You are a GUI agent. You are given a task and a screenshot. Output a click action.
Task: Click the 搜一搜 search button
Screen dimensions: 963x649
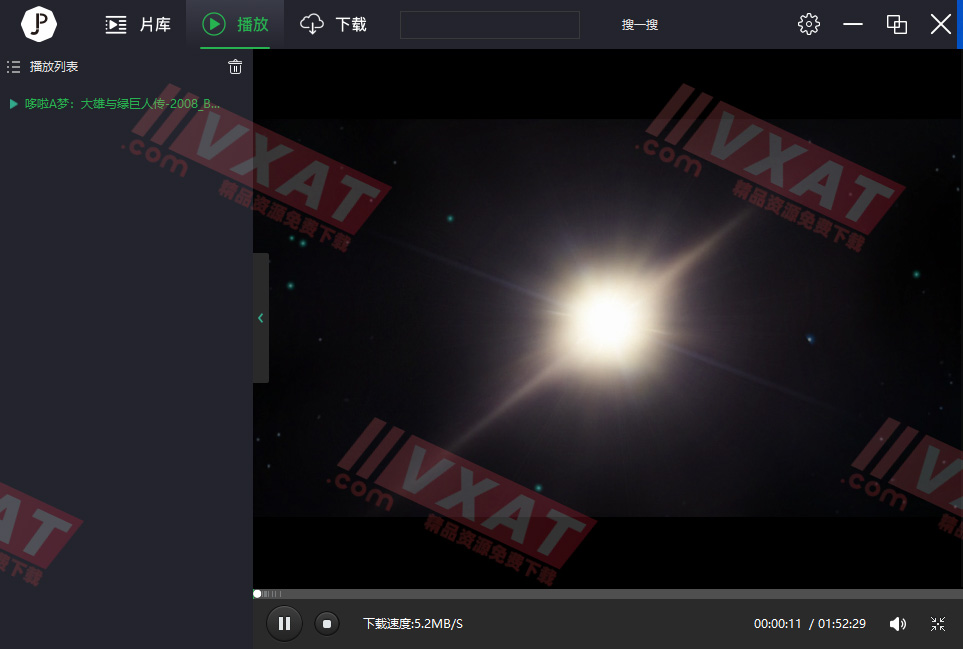(639, 25)
